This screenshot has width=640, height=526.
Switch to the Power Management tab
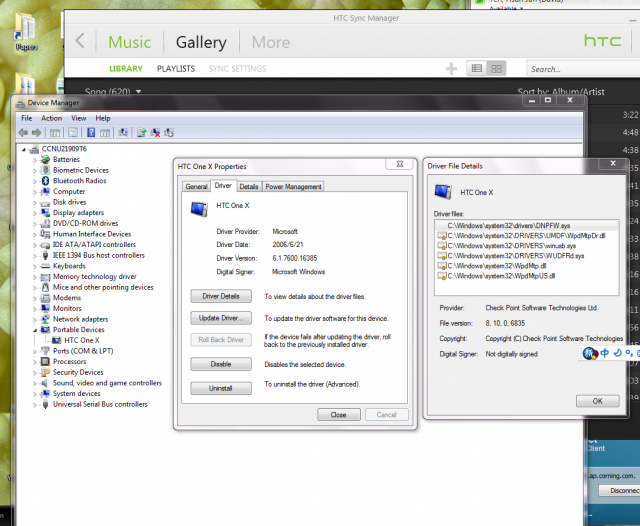pos(293,186)
